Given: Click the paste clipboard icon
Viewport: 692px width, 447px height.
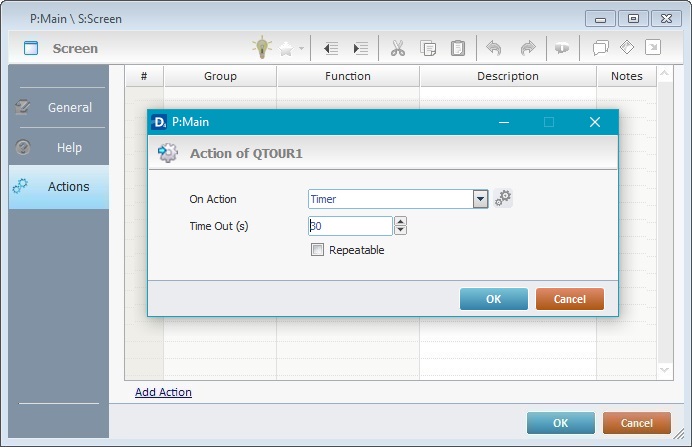Looking at the screenshot, I should tap(457, 47).
